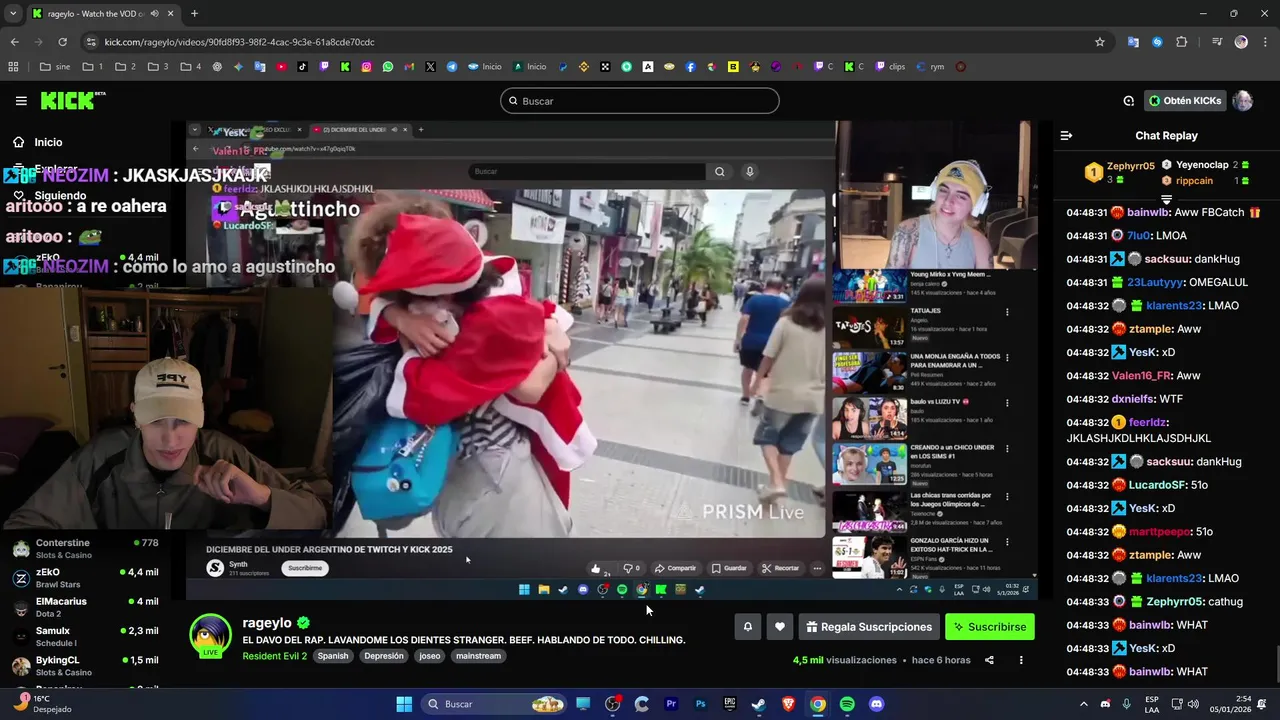
Task: Collapse the Chat Replay panel
Action: click(1066, 136)
